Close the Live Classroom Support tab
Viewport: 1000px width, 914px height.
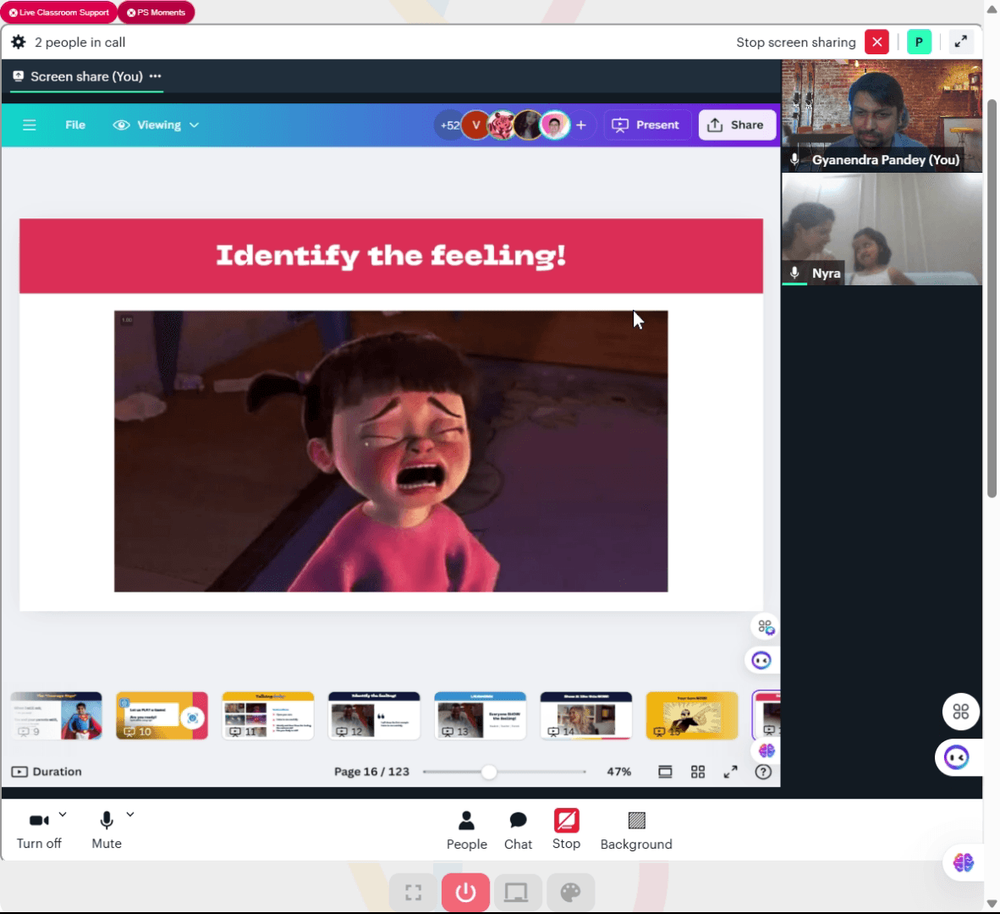pyautogui.click(x=13, y=12)
